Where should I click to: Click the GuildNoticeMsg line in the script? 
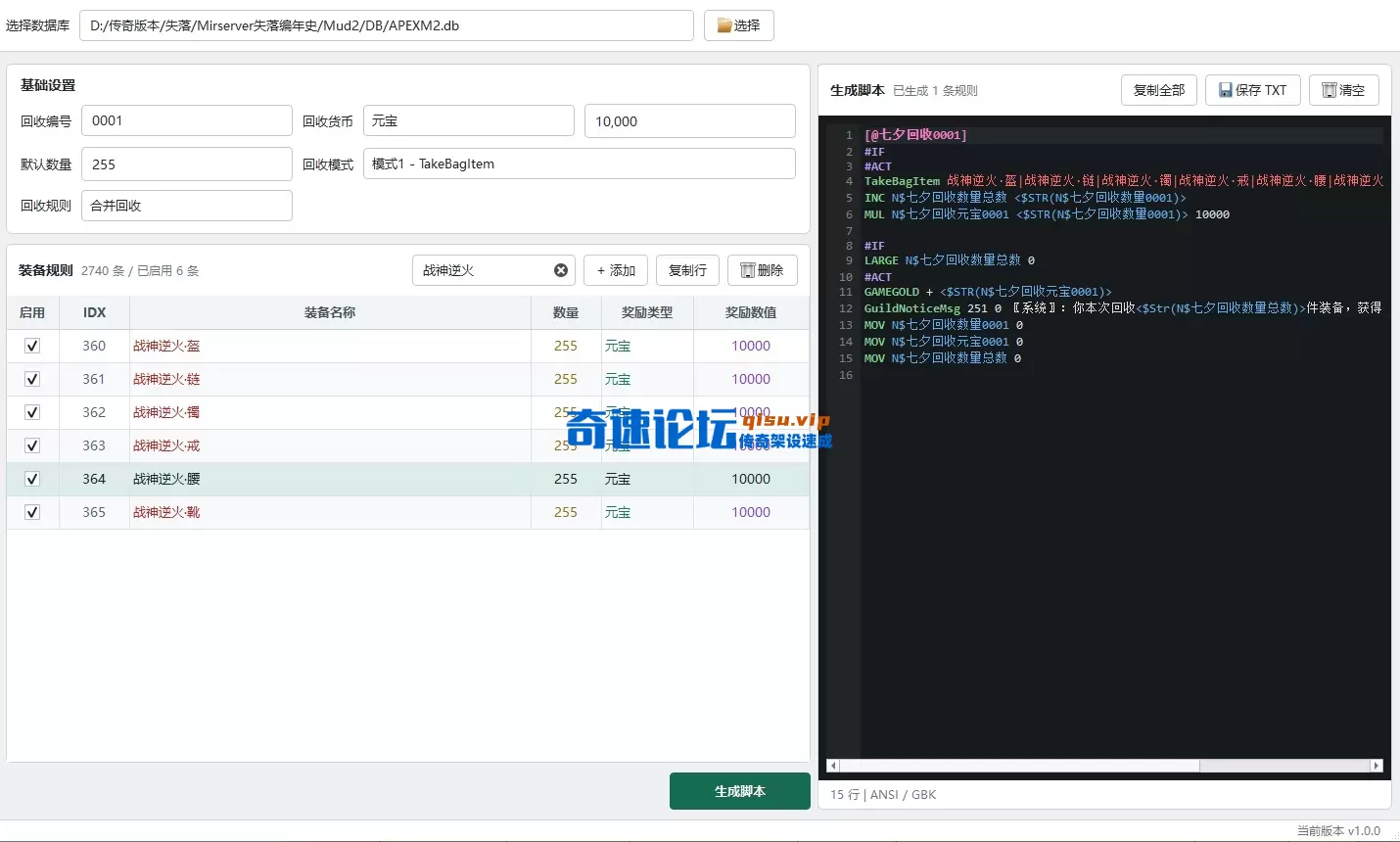click(x=1124, y=308)
